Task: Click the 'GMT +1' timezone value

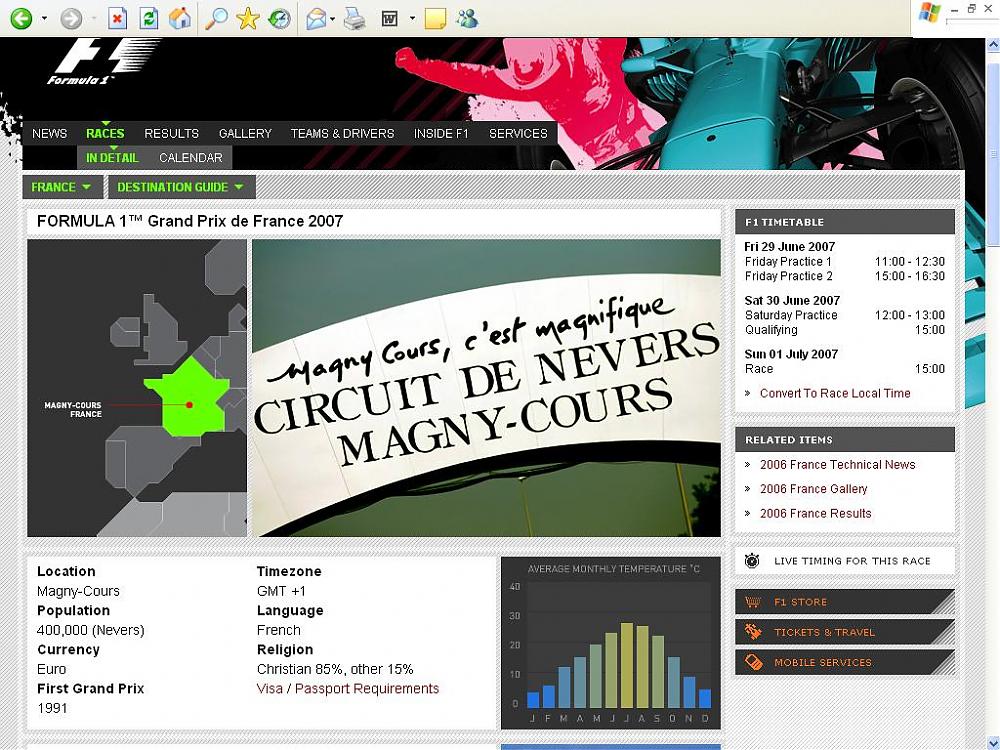Action: coord(281,591)
